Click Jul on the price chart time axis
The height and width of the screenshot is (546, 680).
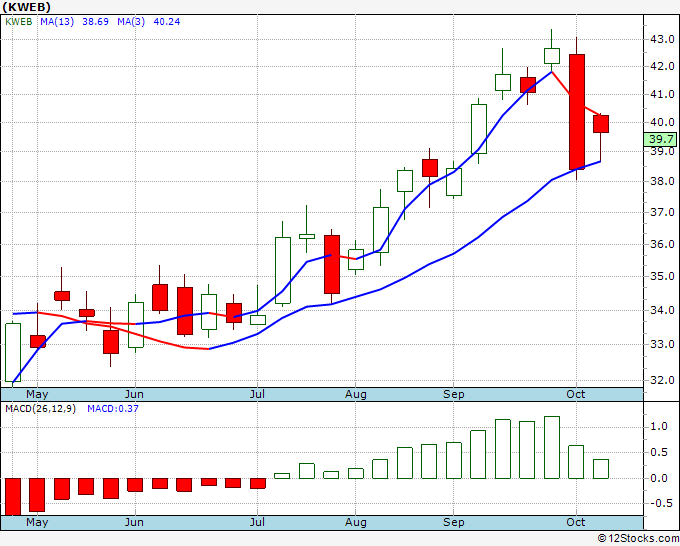tap(257, 394)
